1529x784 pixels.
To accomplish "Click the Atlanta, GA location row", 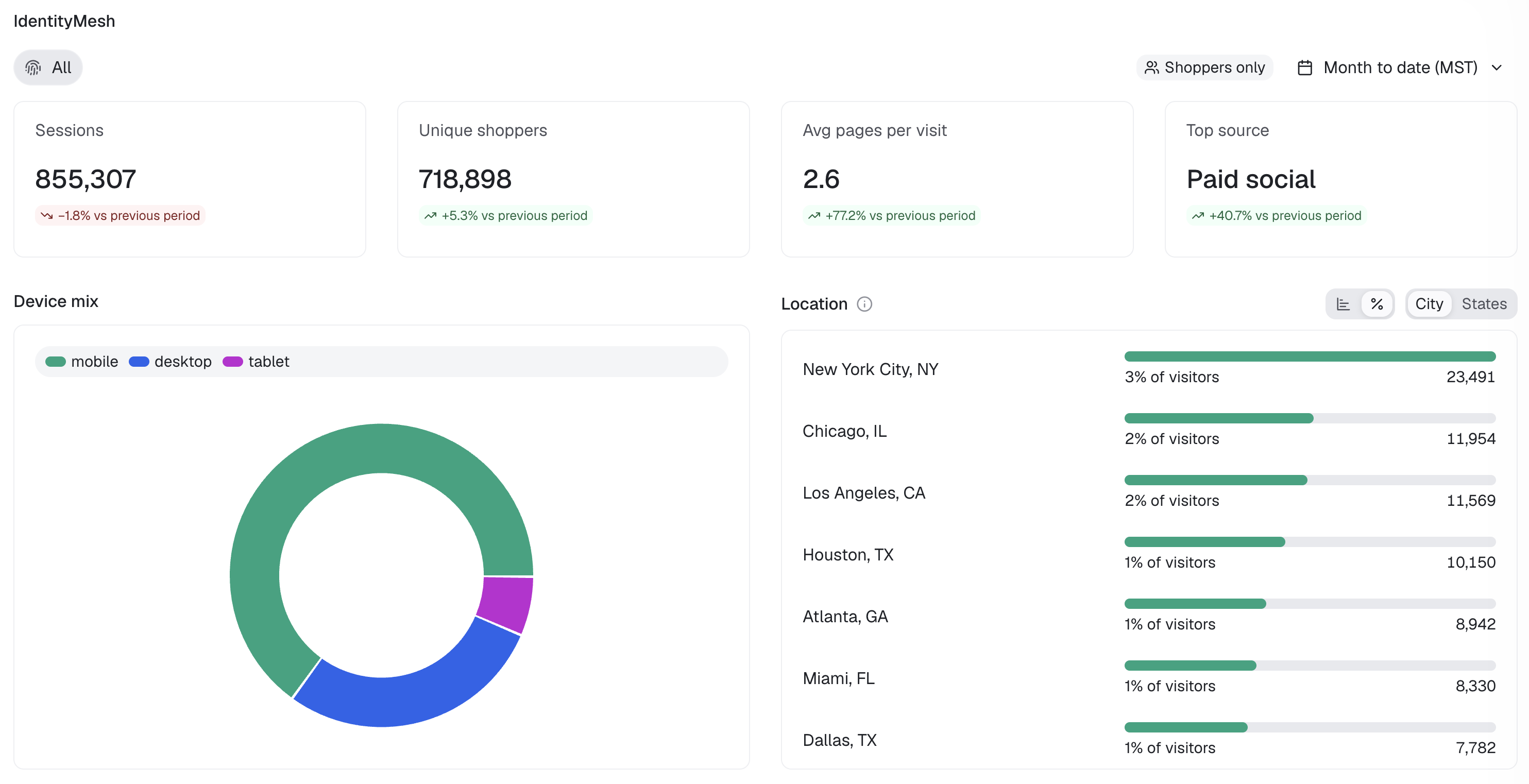I will click(x=1148, y=616).
